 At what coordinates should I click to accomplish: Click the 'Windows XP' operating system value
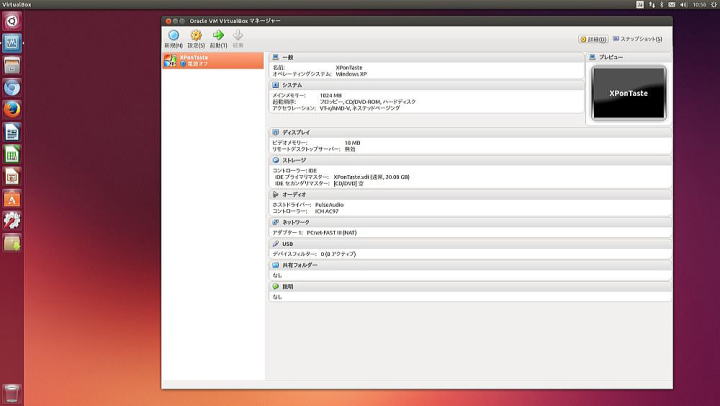[351, 74]
